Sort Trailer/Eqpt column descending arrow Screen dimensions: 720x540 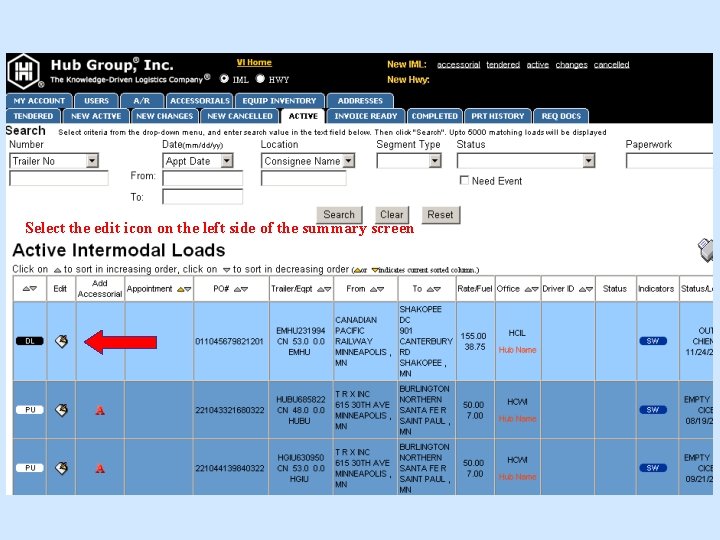click(328, 289)
